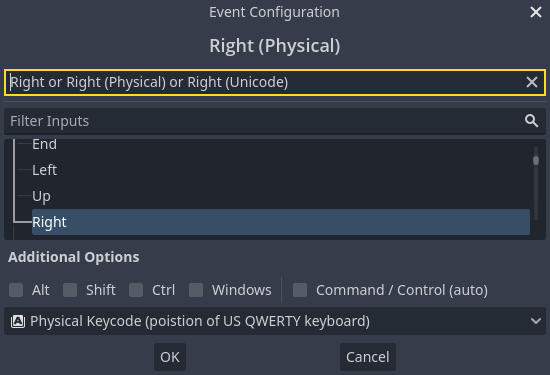Open the Physical Keycode dropdown
550x375 pixels.
275,321
